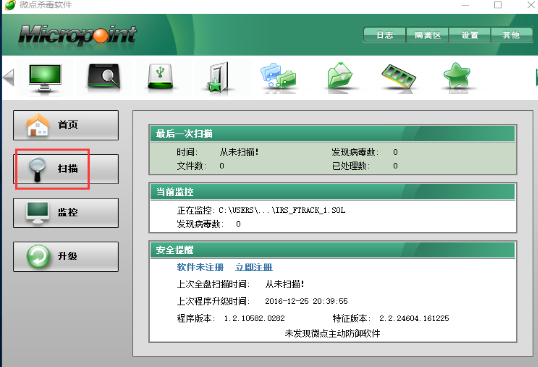Choose the USB drive scan icon
Screen dimensions: 538x367
[x=160, y=77]
